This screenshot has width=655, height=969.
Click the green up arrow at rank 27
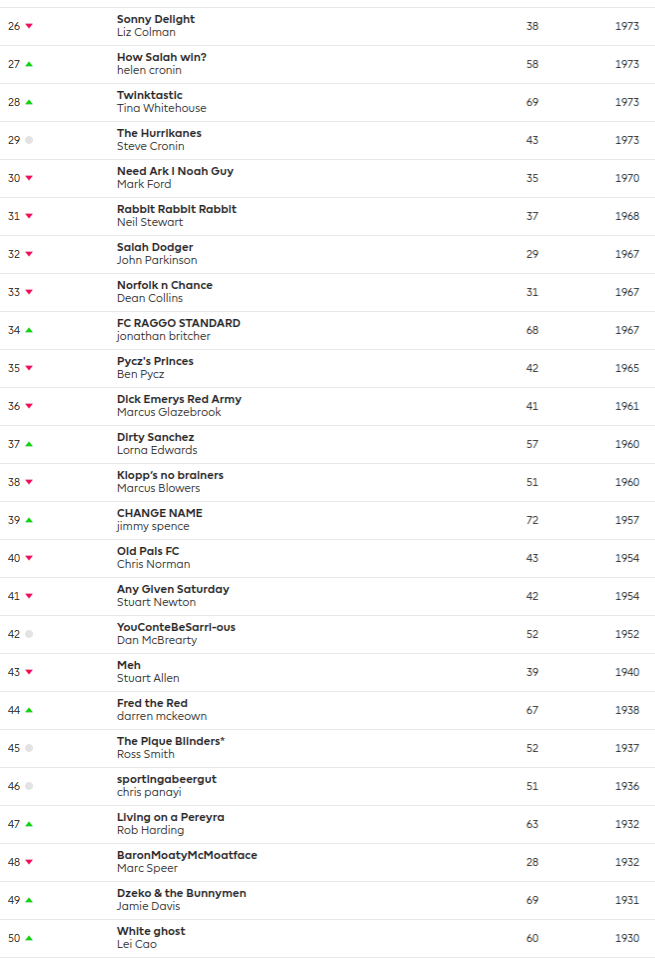click(x=29, y=64)
